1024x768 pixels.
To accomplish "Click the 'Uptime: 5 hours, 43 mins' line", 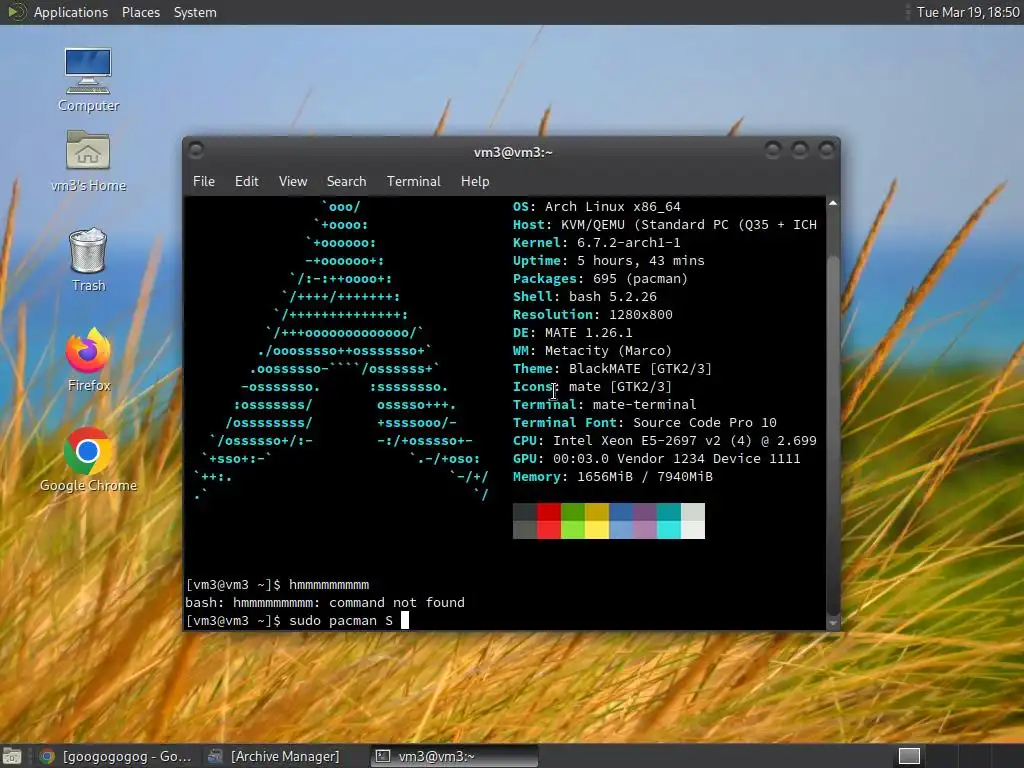I will point(609,261).
